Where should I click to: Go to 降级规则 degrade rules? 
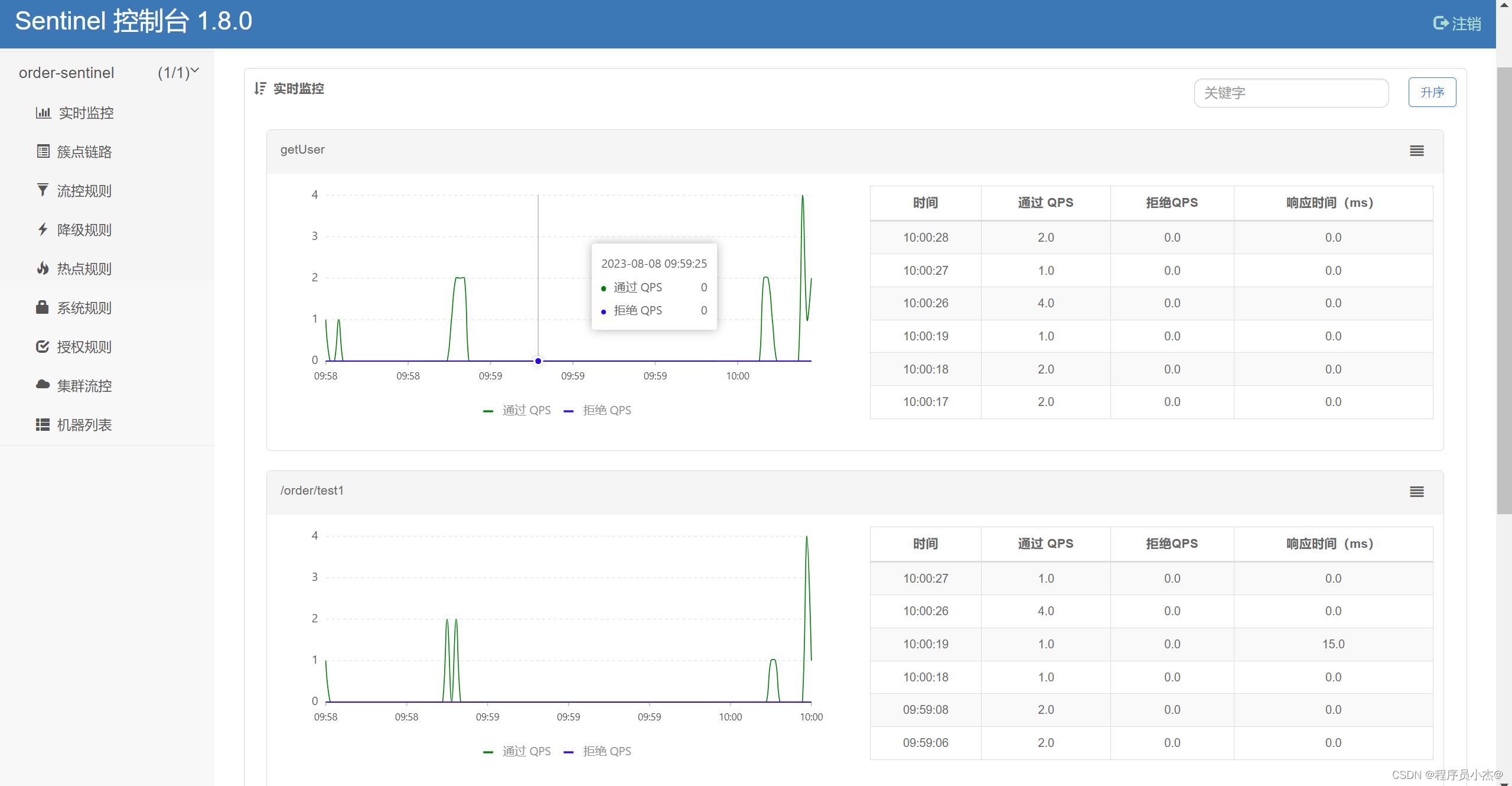pos(84,230)
